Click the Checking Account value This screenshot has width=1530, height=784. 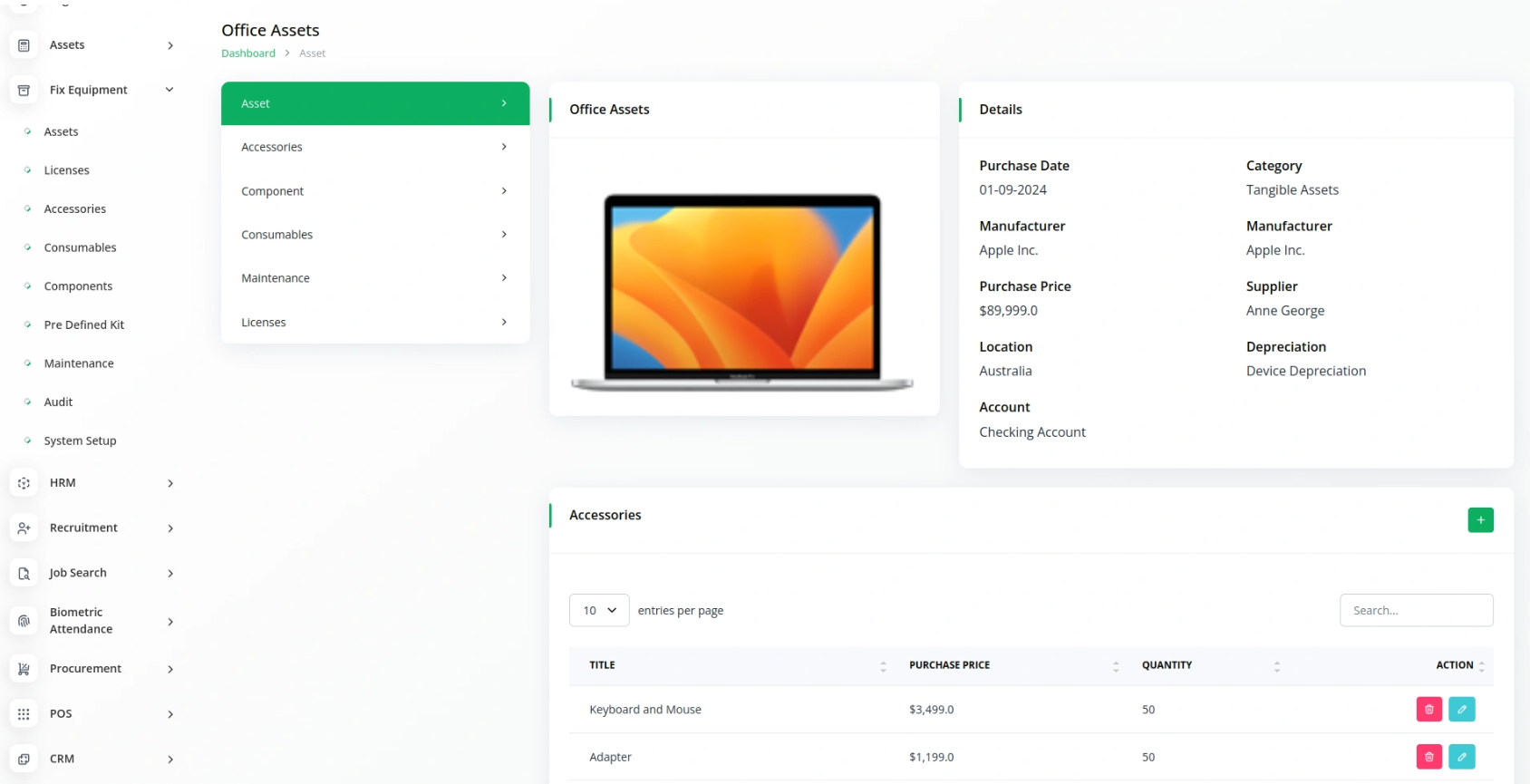[1031, 432]
